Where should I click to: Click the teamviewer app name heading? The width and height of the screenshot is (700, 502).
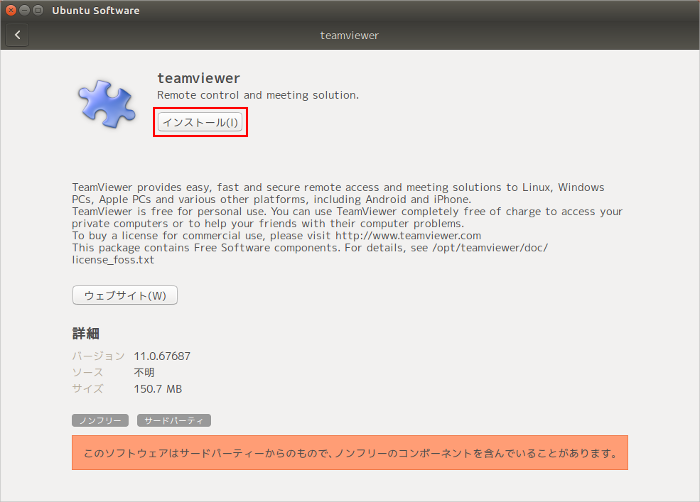pyautogui.click(x=199, y=78)
